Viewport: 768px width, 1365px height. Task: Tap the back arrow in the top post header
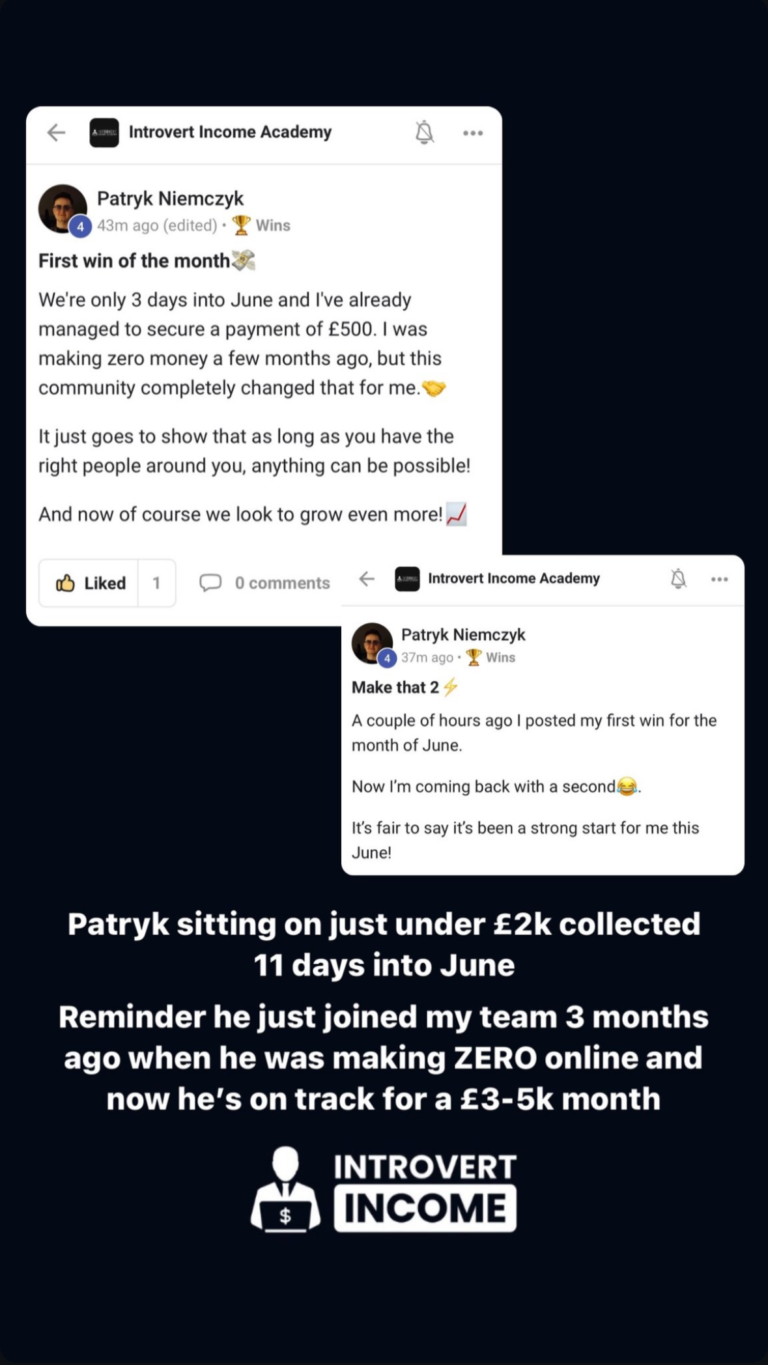coord(56,132)
